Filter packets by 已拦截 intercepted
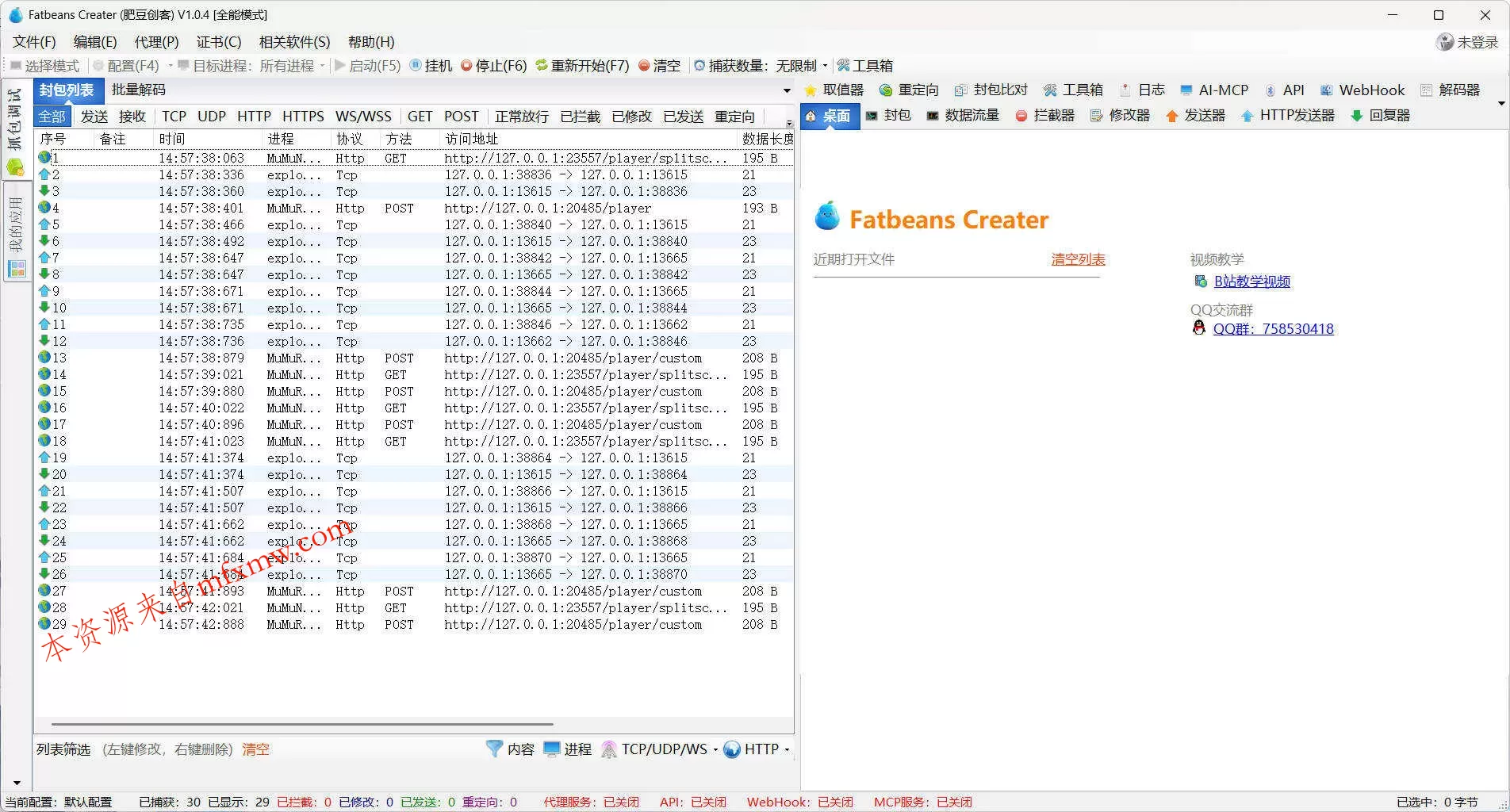The width and height of the screenshot is (1510, 812). pyautogui.click(x=581, y=117)
